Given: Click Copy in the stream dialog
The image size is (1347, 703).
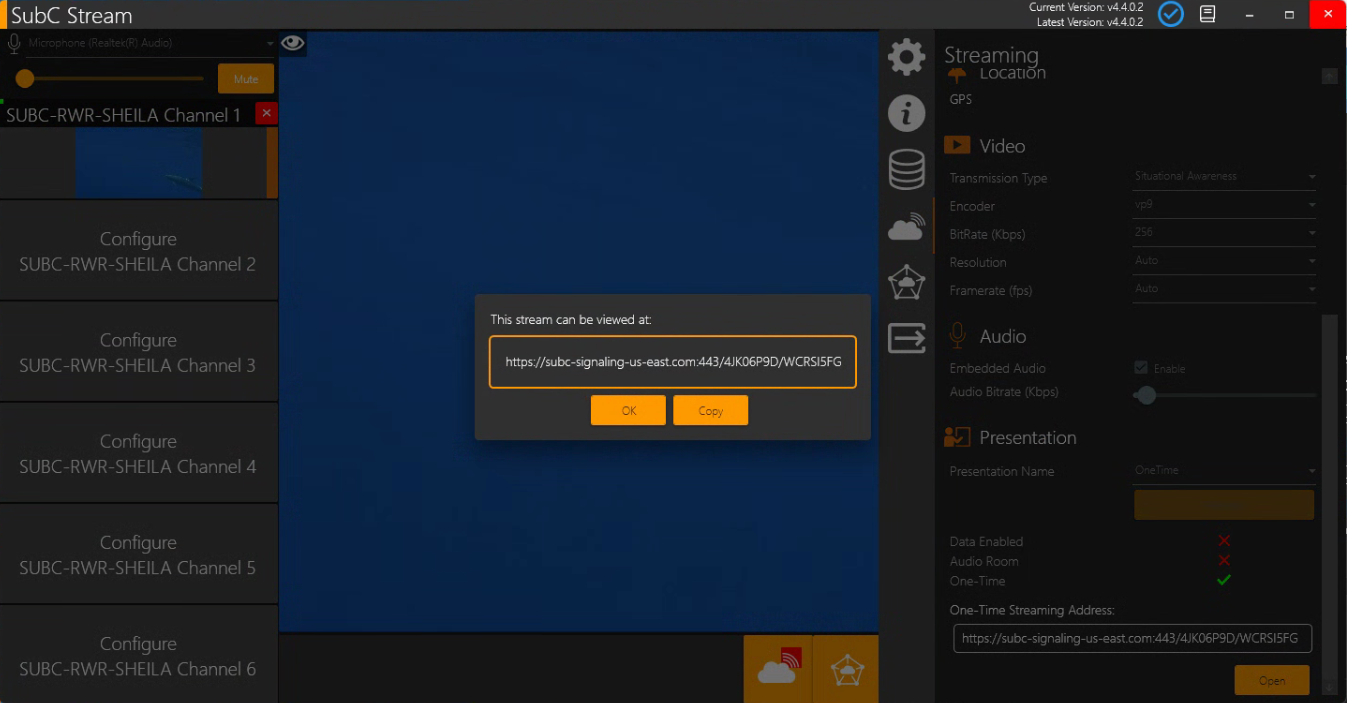Looking at the screenshot, I should coord(710,411).
